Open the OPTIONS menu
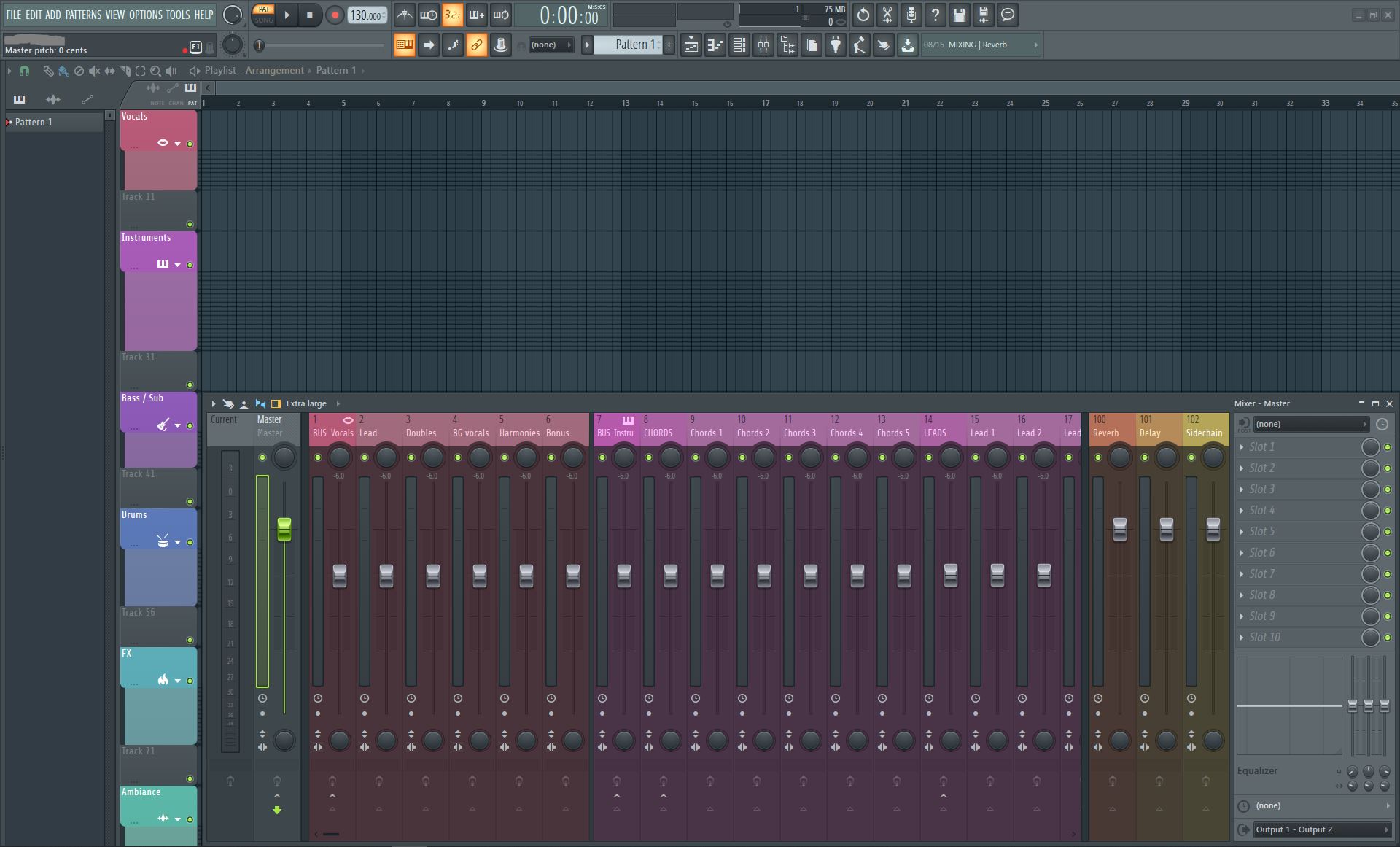Screen dimensions: 1400x847 tap(145, 15)
